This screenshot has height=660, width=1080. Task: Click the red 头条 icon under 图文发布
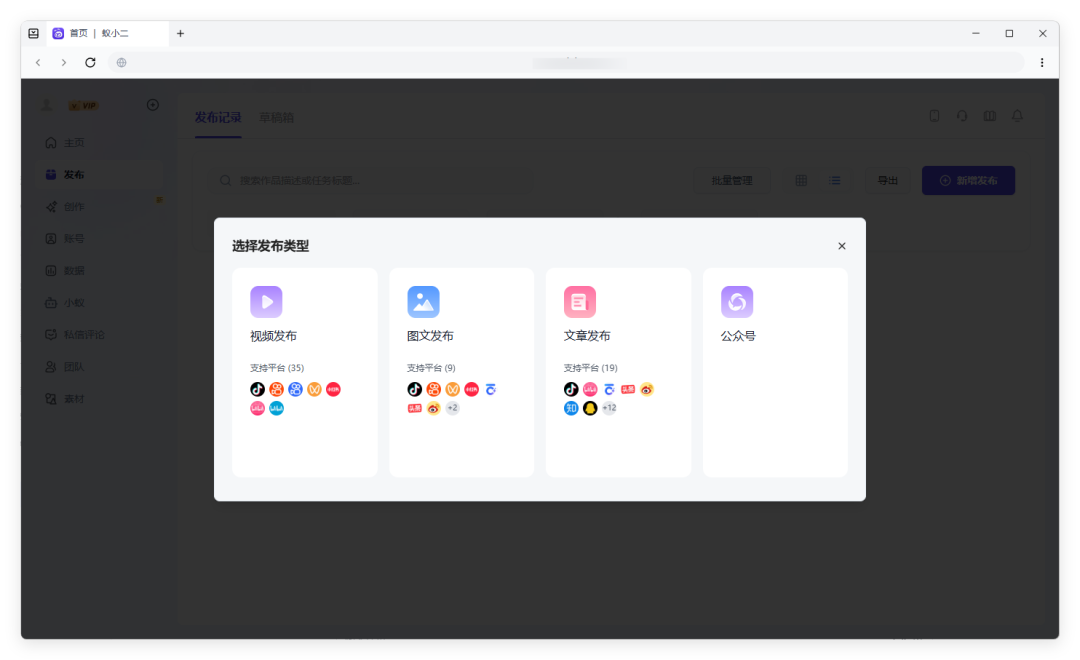click(415, 408)
